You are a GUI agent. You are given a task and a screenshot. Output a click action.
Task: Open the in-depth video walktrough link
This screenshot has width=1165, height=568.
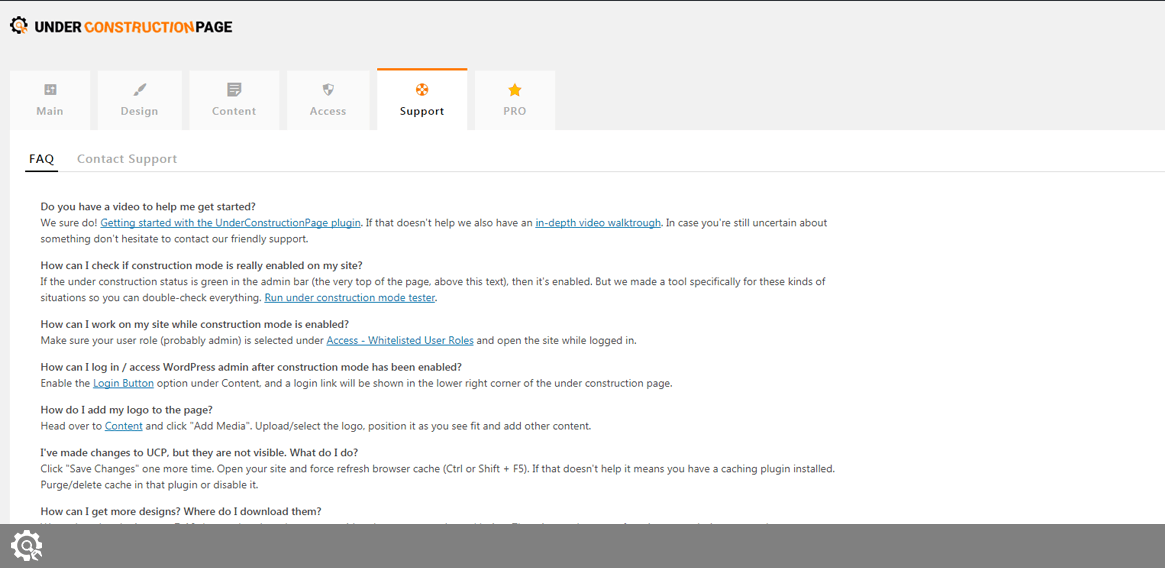tap(598, 223)
